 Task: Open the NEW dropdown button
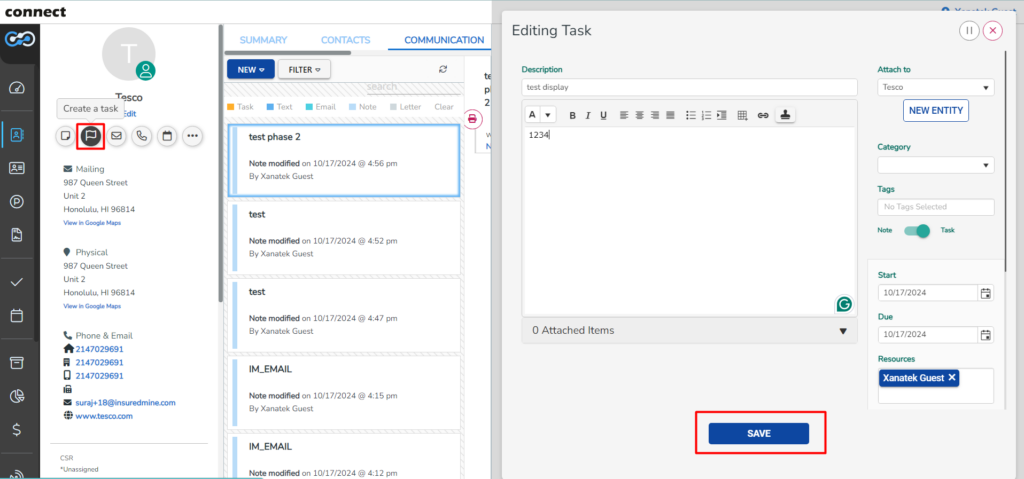tap(251, 69)
